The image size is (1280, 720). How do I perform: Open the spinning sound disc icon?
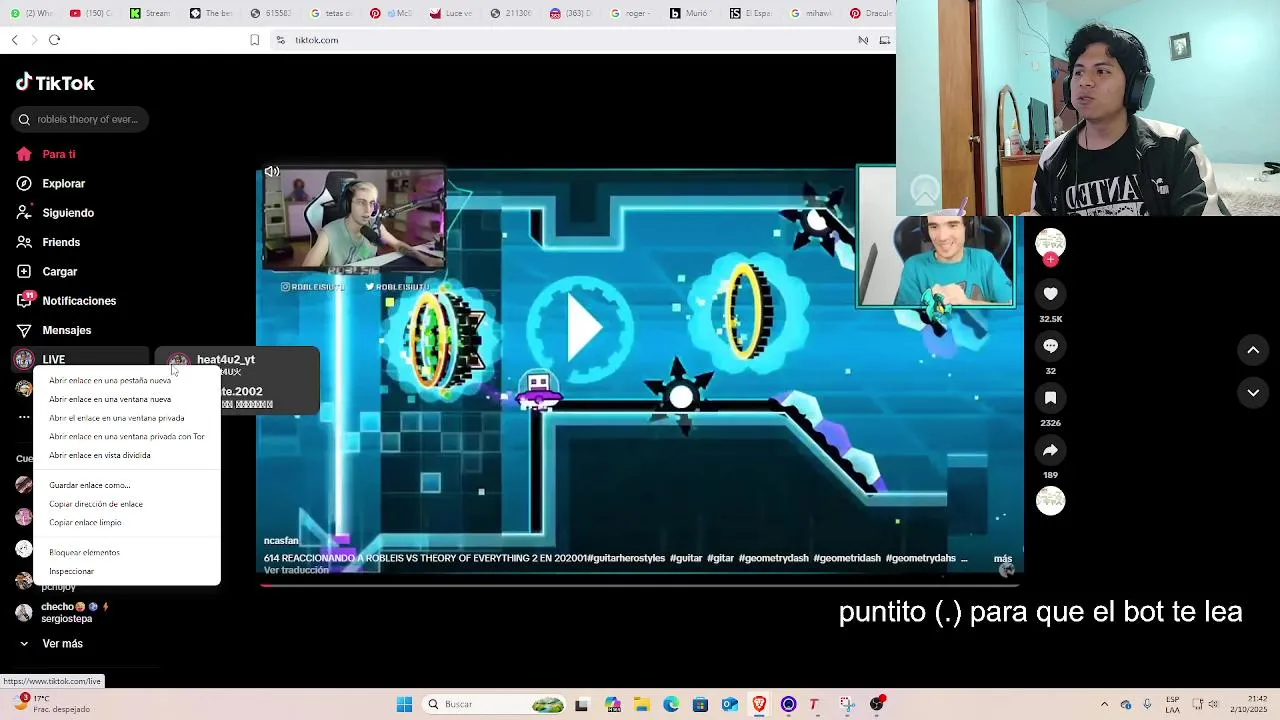point(1050,501)
